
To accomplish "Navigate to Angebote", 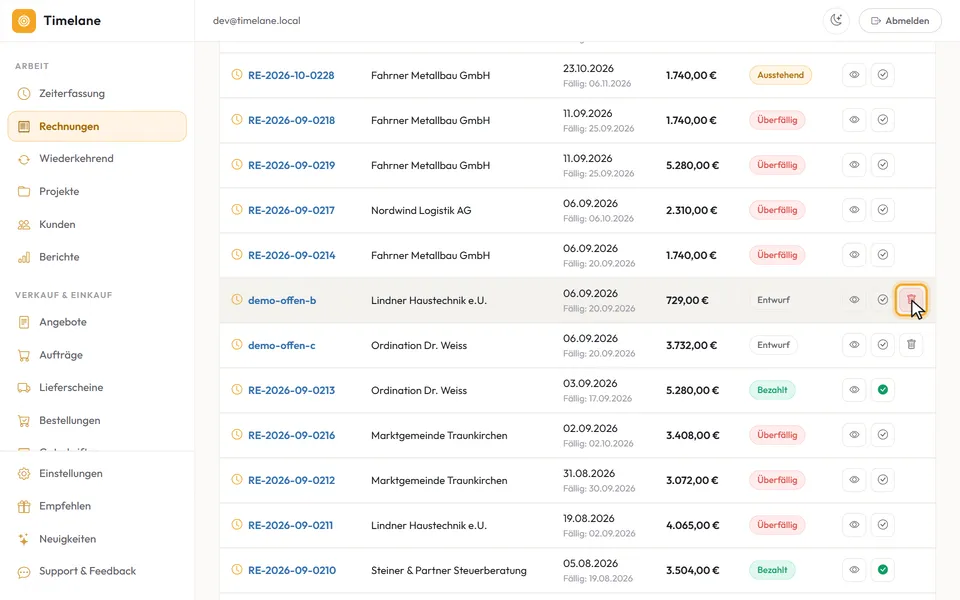I will pos(97,322).
